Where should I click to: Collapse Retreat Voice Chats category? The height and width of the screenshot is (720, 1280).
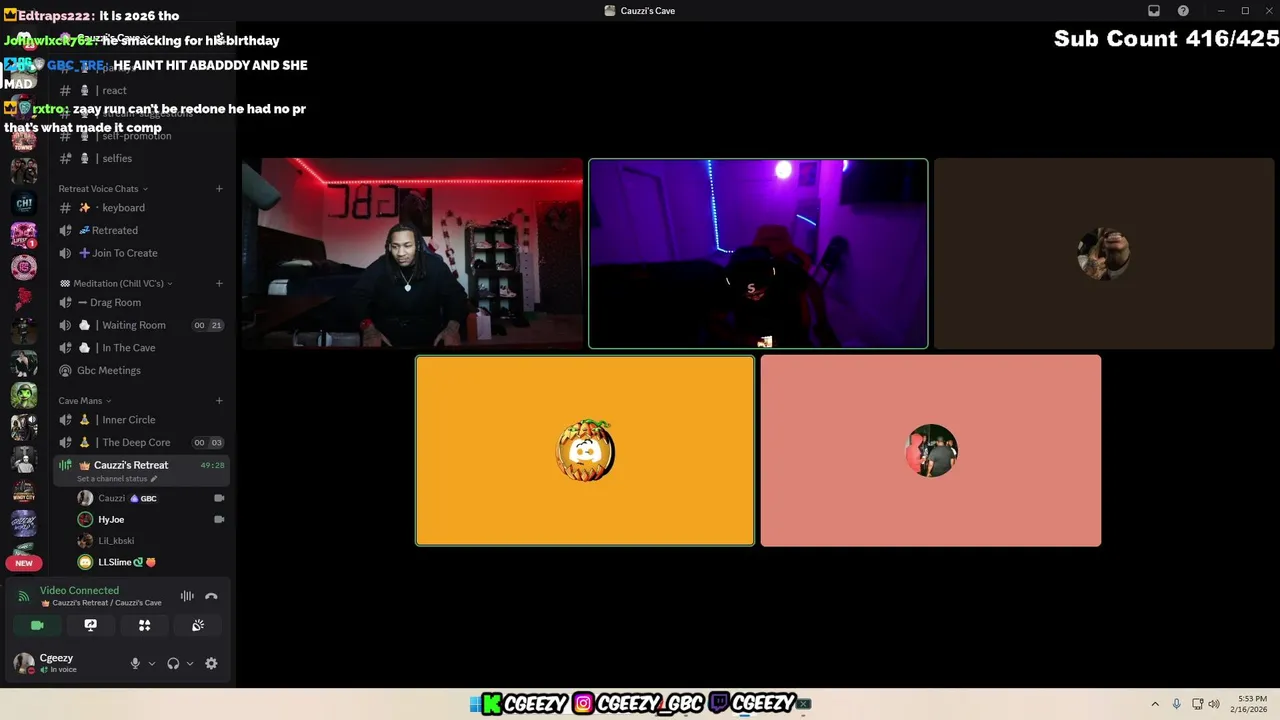(x=103, y=189)
